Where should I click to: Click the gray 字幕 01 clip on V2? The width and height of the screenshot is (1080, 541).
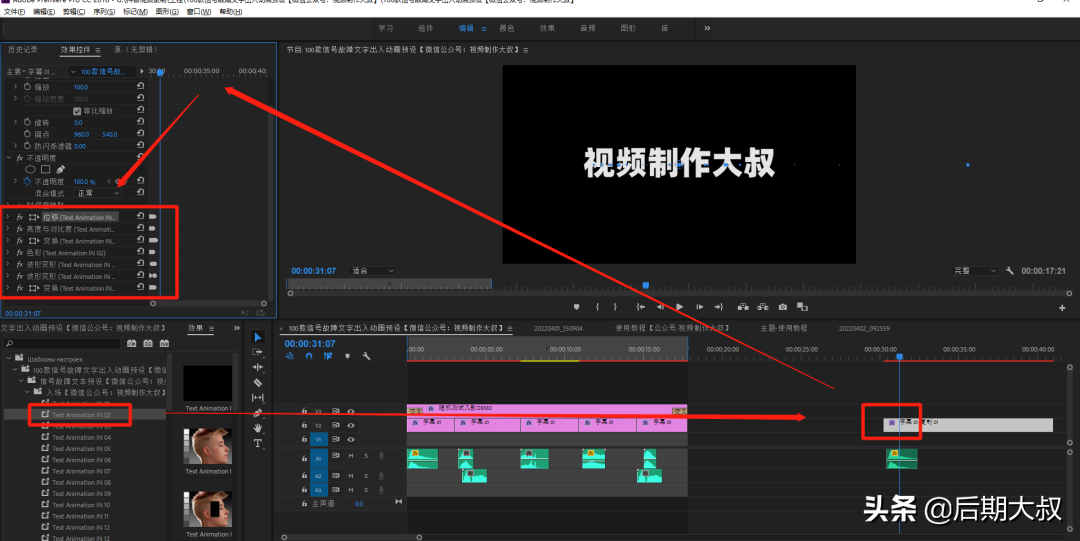coord(968,425)
